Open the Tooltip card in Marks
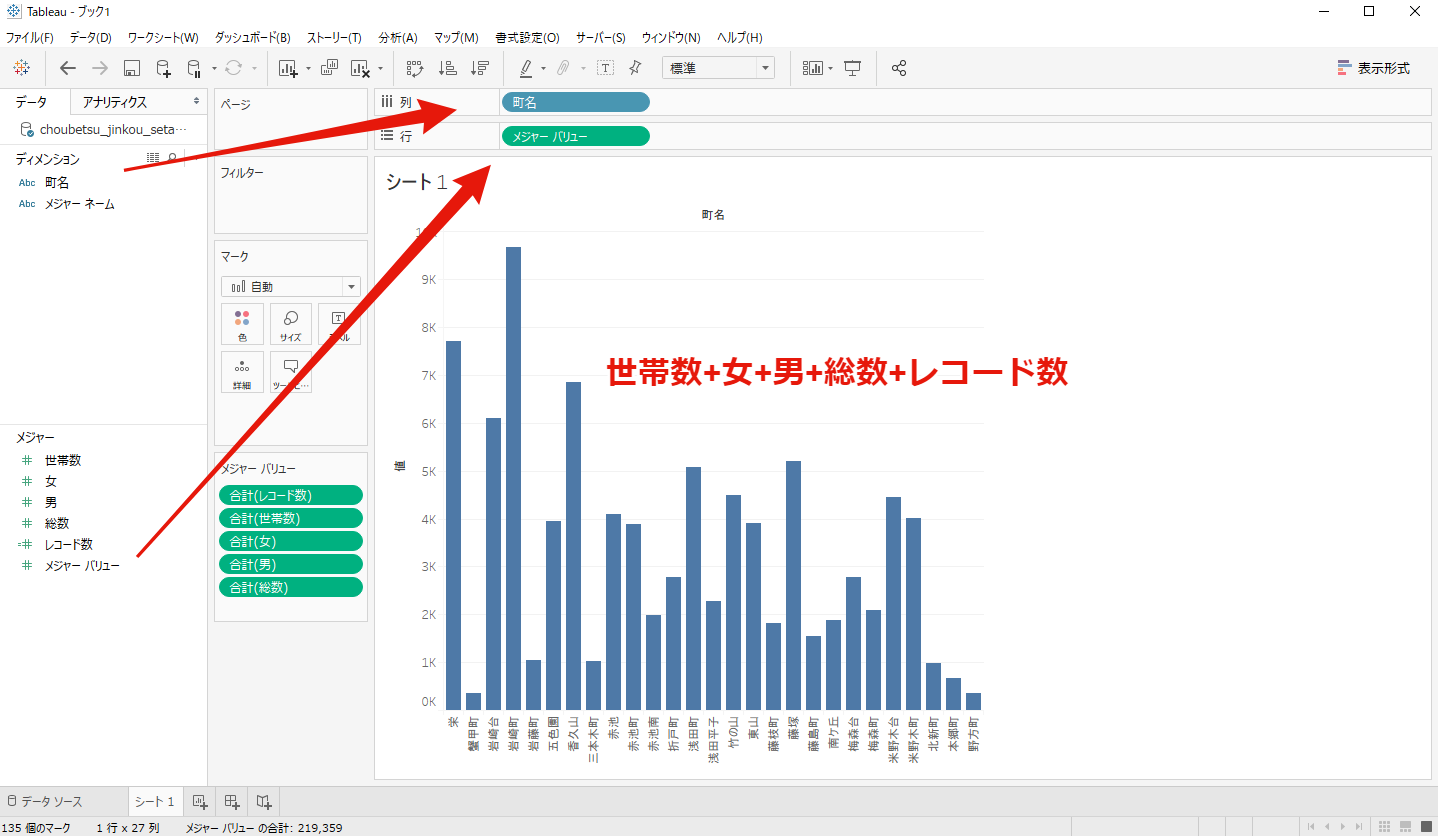Viewport: 1438px width, 836px height. (290, 372)
